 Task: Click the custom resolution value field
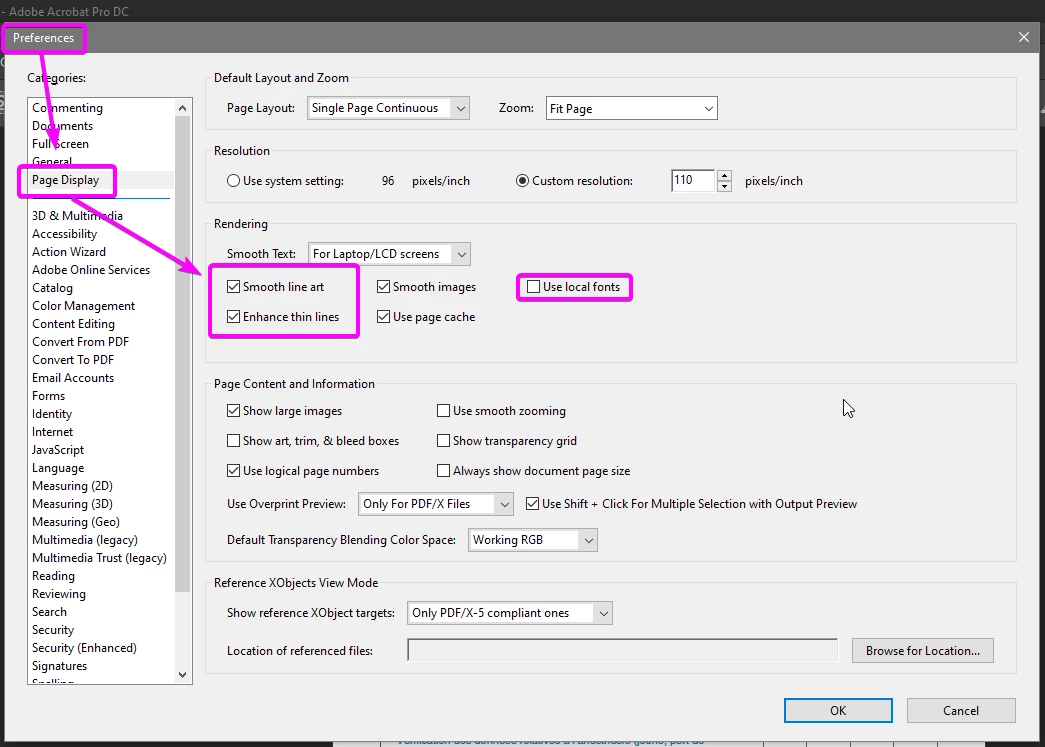[x=693, y=180]
